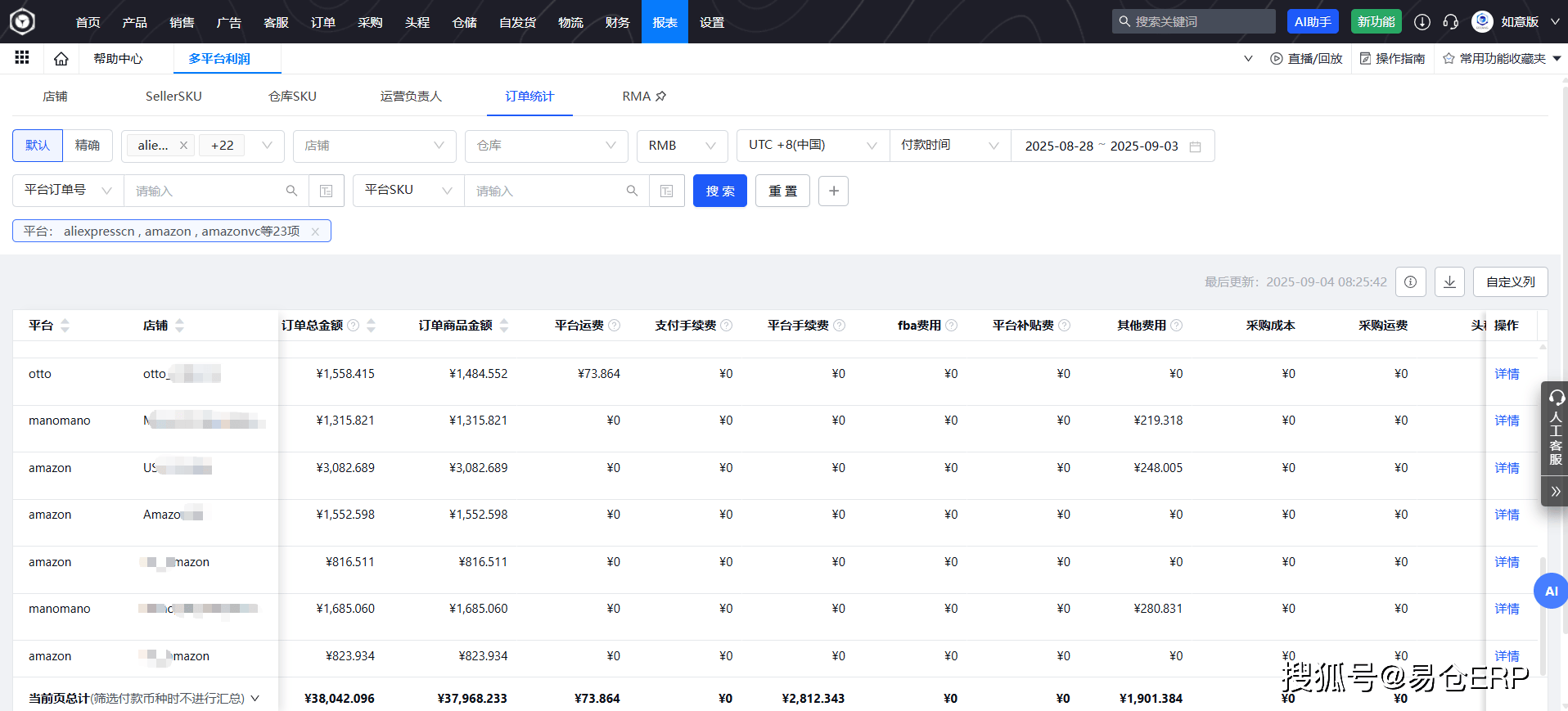
Task: Open the calendar icon in date range
Action: 1195,146
